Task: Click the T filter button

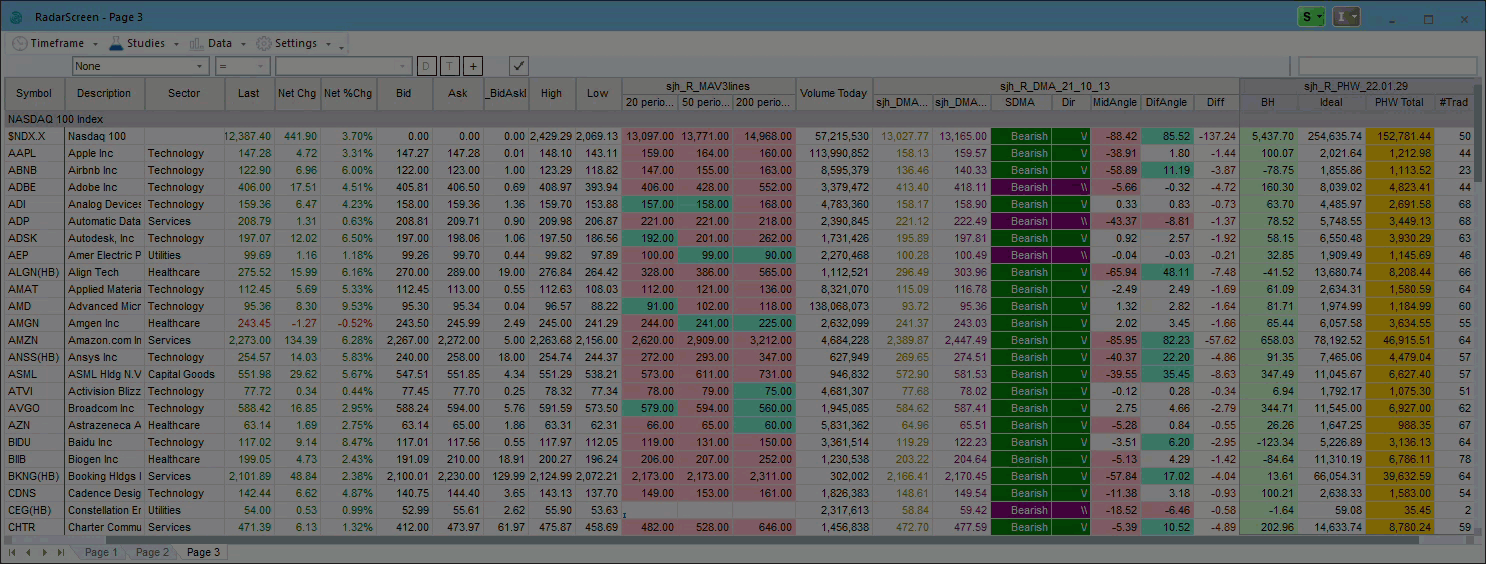Action: tap(450, 66)
